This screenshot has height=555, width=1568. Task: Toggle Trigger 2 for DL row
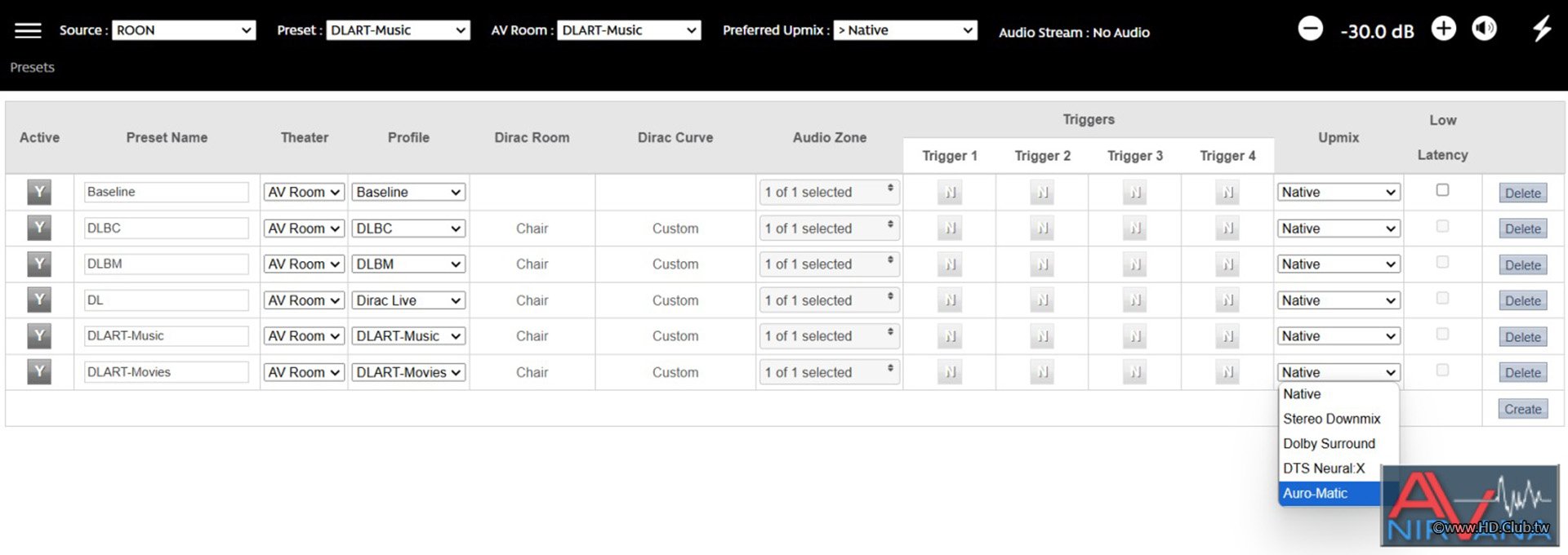(x=1042, y=300)
